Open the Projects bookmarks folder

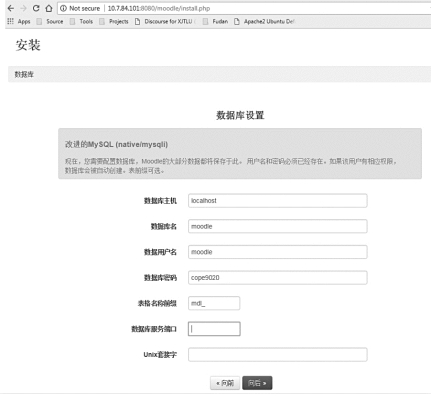[114, 21]
